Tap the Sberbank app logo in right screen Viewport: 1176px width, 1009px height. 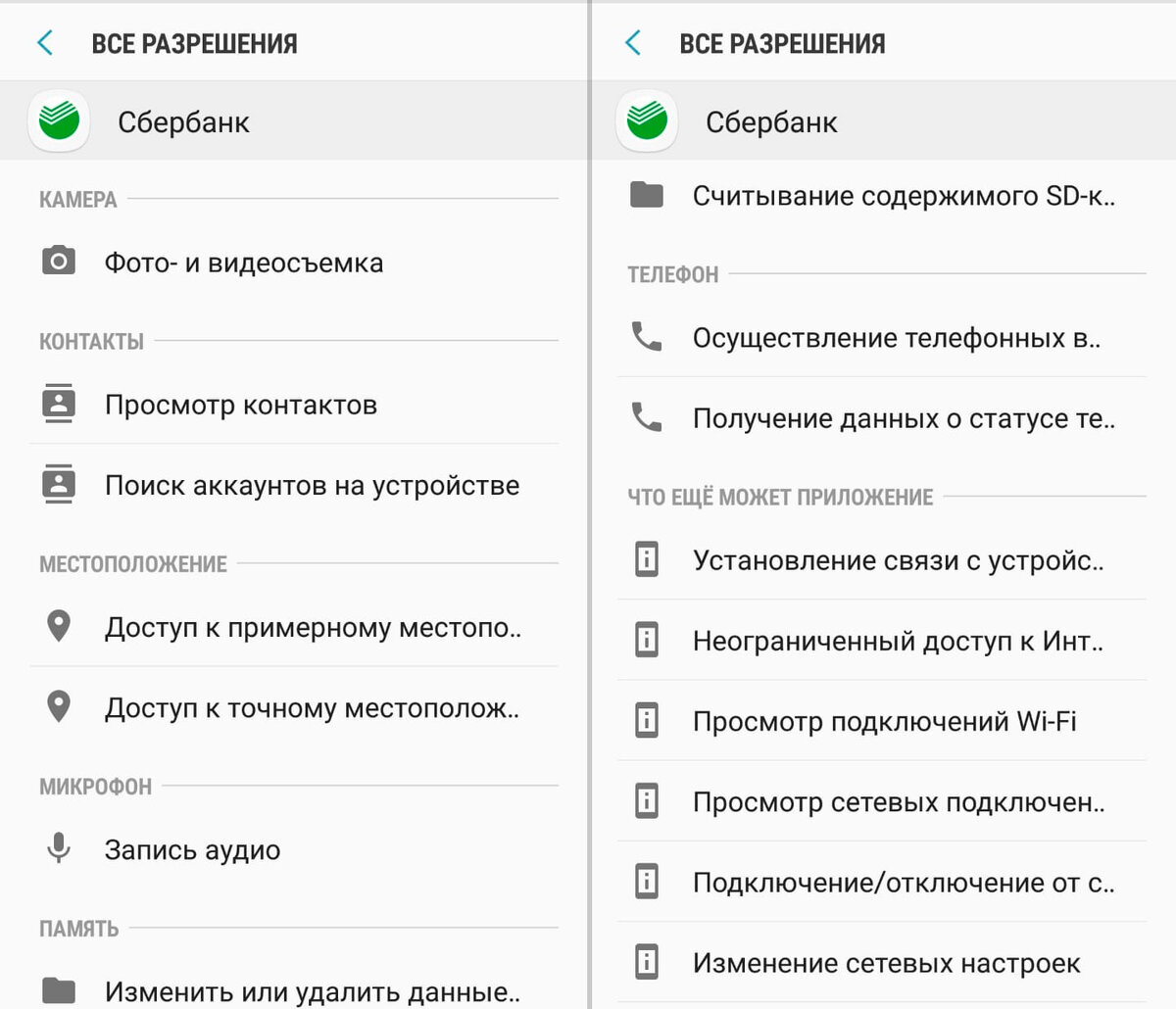647,121
